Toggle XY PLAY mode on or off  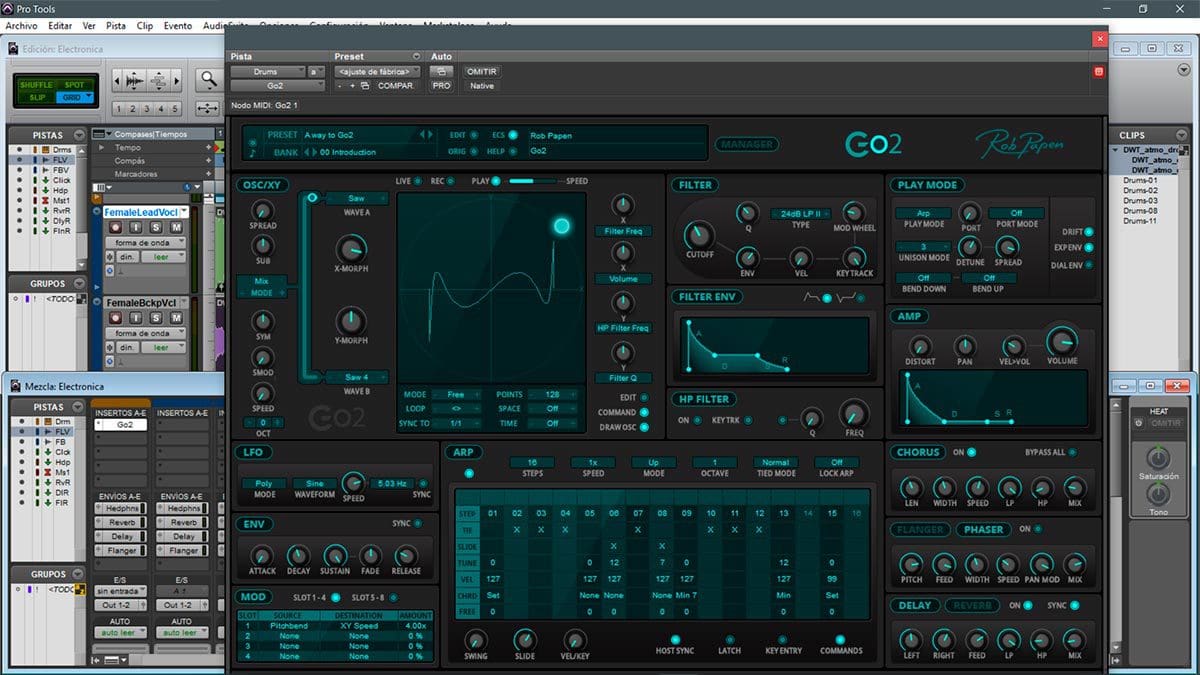coord(498,181)
